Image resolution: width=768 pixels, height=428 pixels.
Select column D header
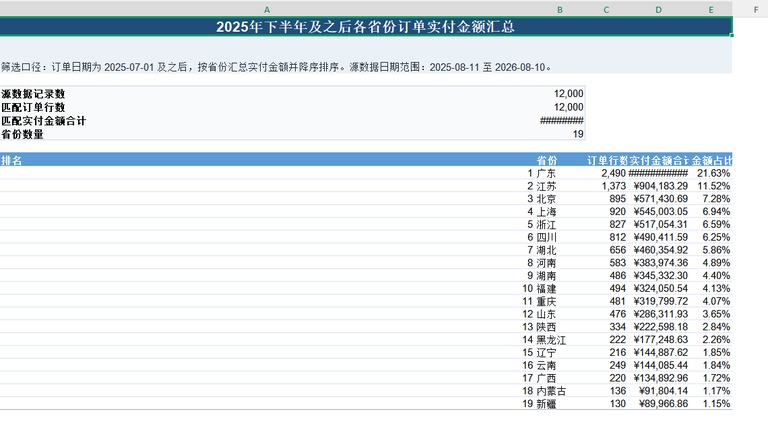click(x=658, y=9)
